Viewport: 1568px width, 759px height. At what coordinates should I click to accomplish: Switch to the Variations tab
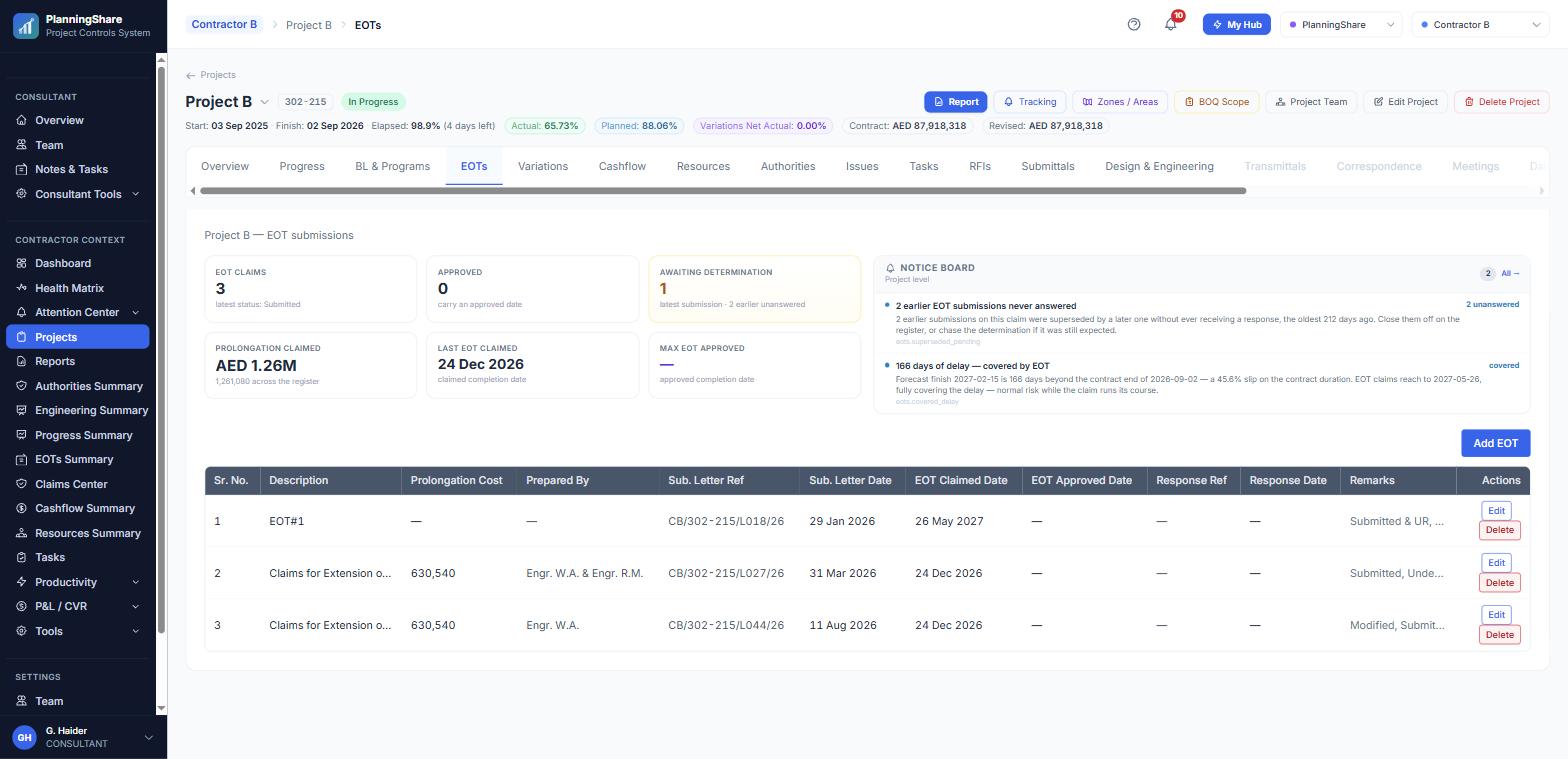(543, 166)
